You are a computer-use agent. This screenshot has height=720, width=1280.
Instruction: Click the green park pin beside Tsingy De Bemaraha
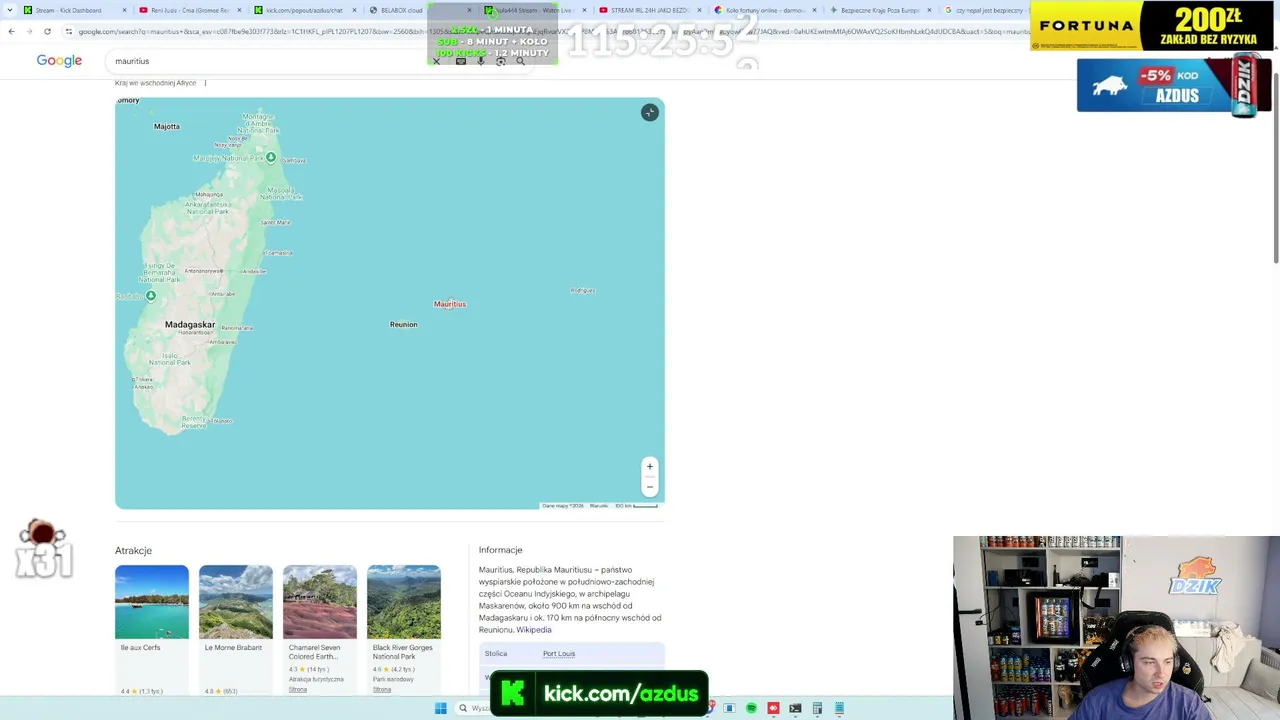[x=151, y=296]
